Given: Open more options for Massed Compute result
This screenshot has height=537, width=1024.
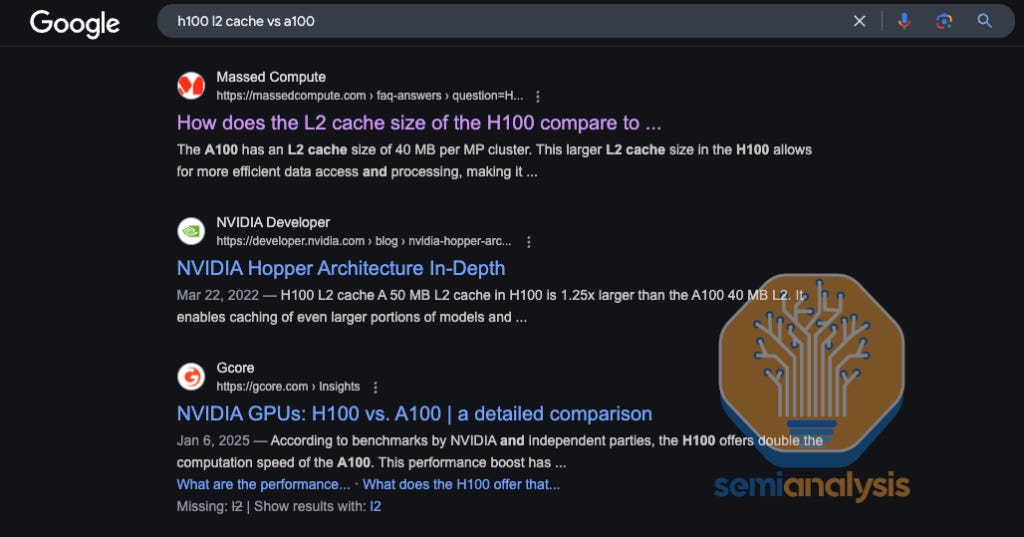Looking at the screenshot, I should click(537, 97).
